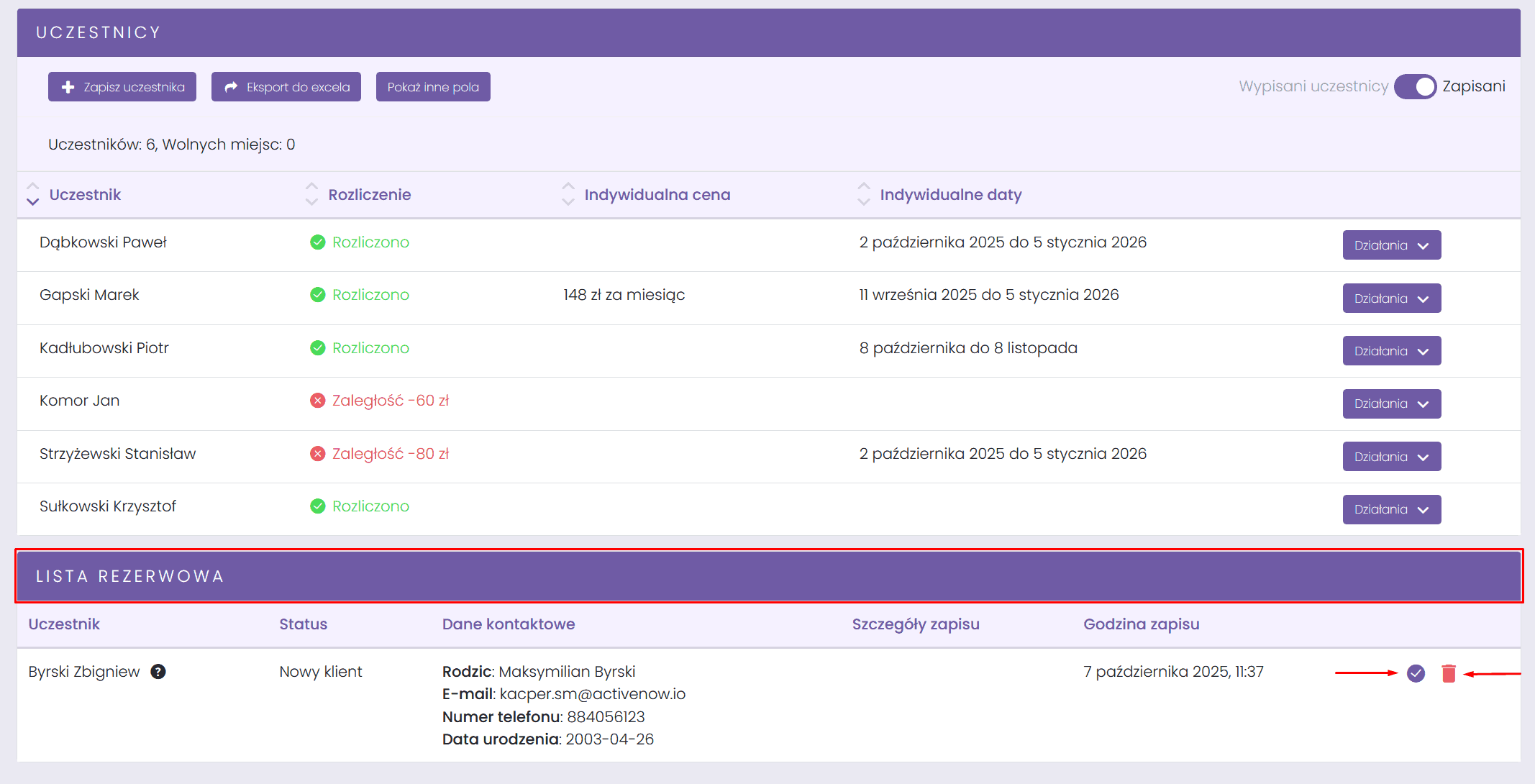
Task: Toggle the Wypisani uczestnicy / Zapisani switch
Action: 1414,86
